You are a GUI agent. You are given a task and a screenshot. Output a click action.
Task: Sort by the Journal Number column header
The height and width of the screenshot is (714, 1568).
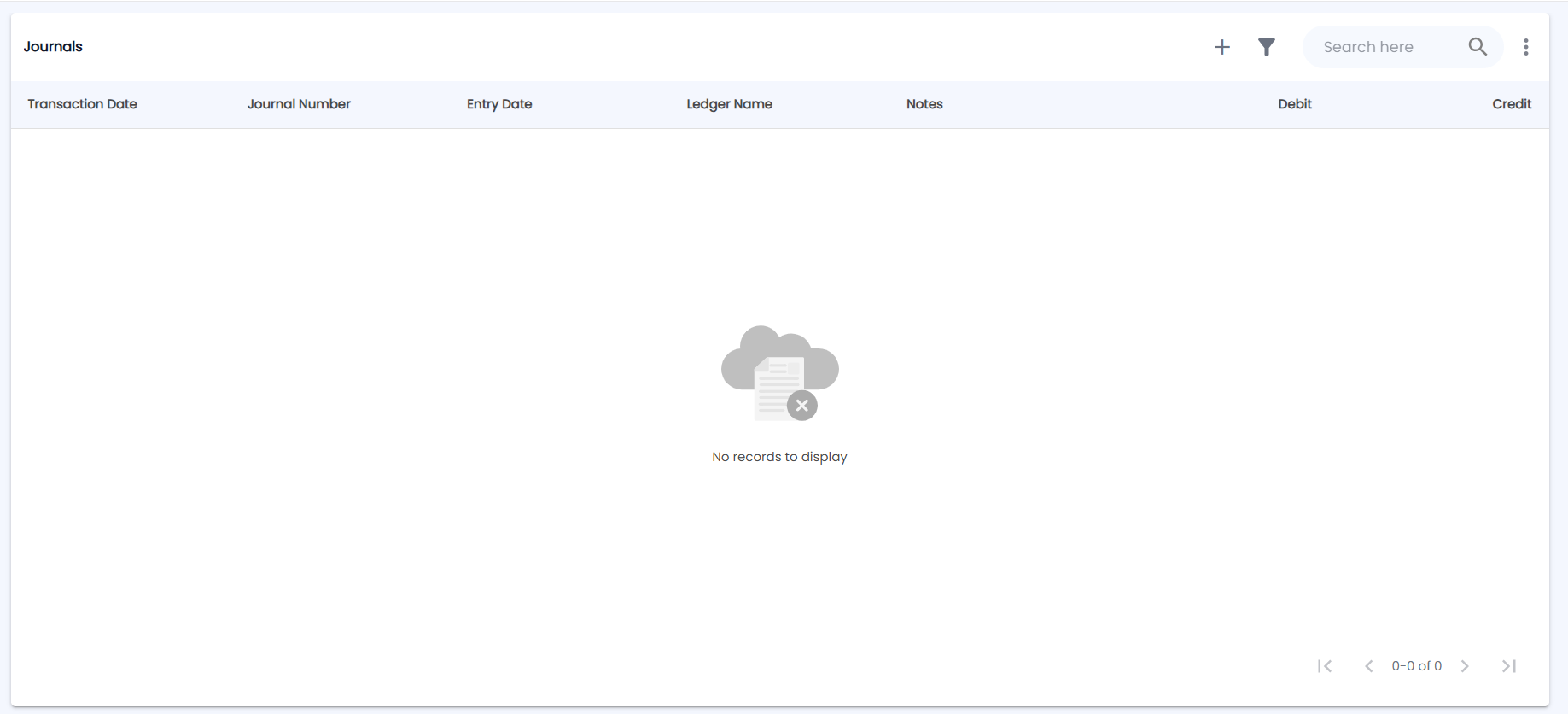tap(299, 104)
